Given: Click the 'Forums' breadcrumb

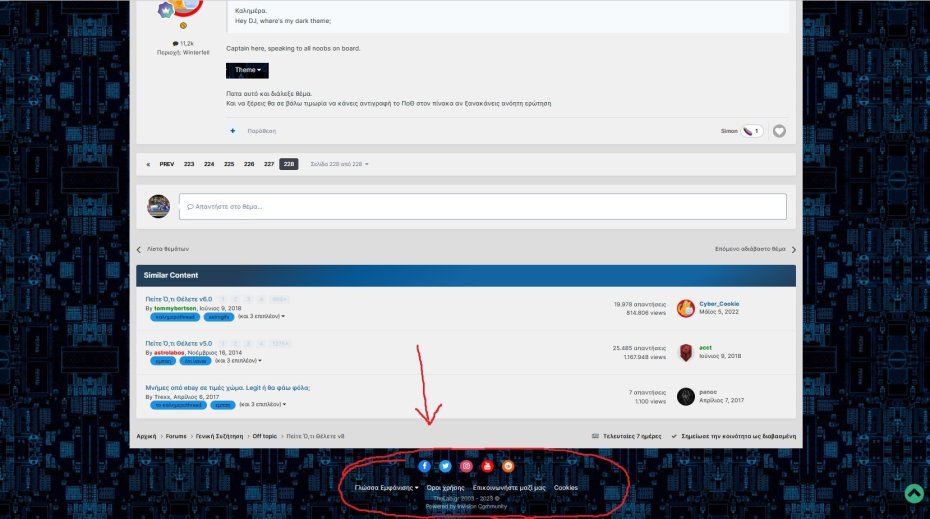Looking at the screenshot, I should tap(176, 436).
